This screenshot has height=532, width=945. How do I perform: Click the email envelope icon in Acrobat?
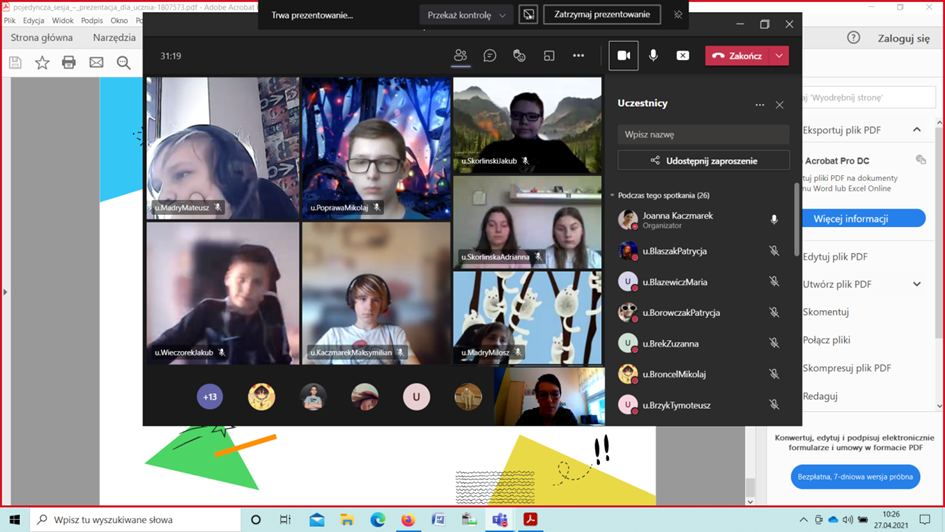96,62
